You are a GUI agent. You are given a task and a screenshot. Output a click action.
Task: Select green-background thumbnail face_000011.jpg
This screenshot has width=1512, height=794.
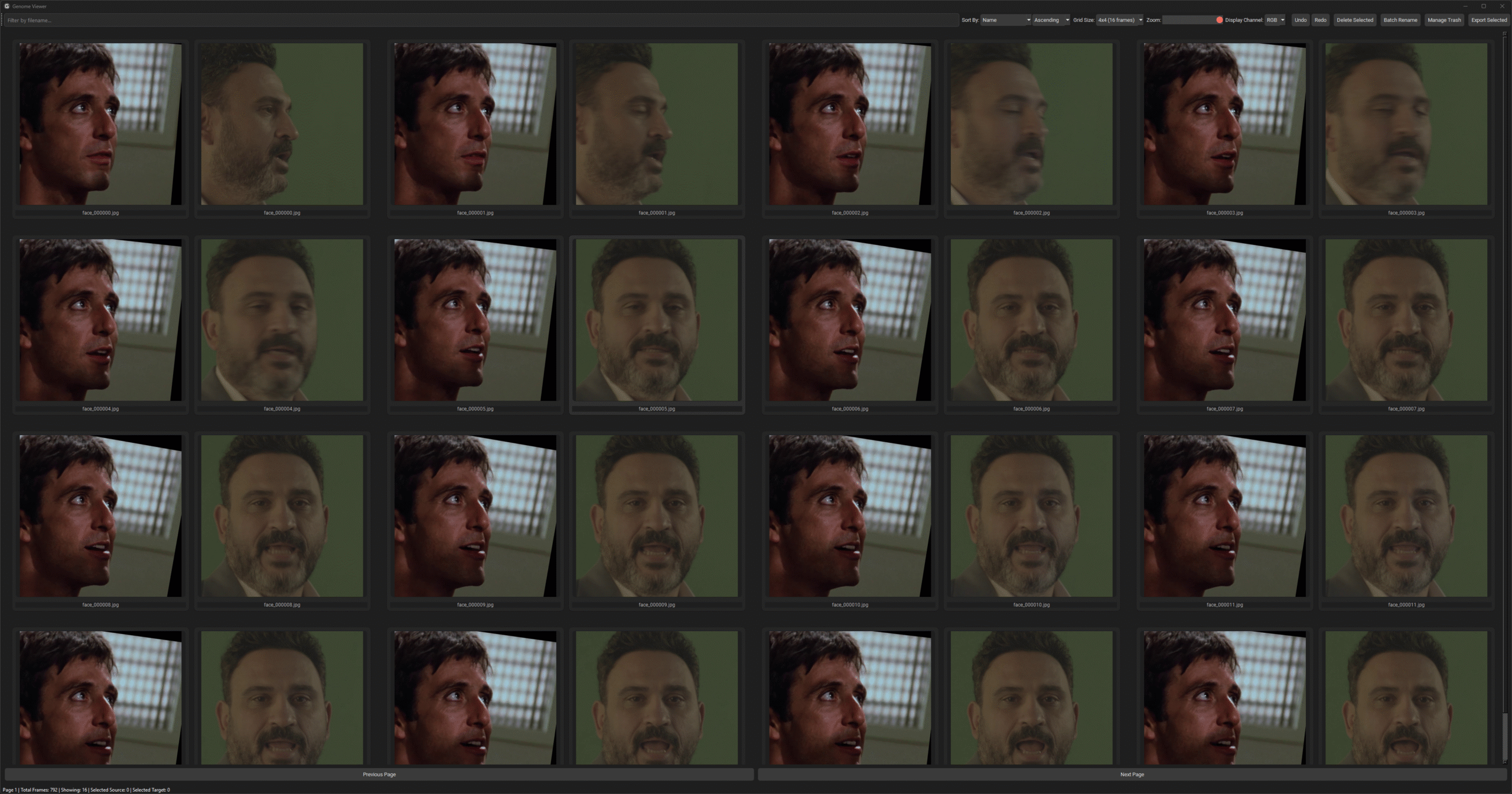pyautogui.click(x=1406, y=516)
